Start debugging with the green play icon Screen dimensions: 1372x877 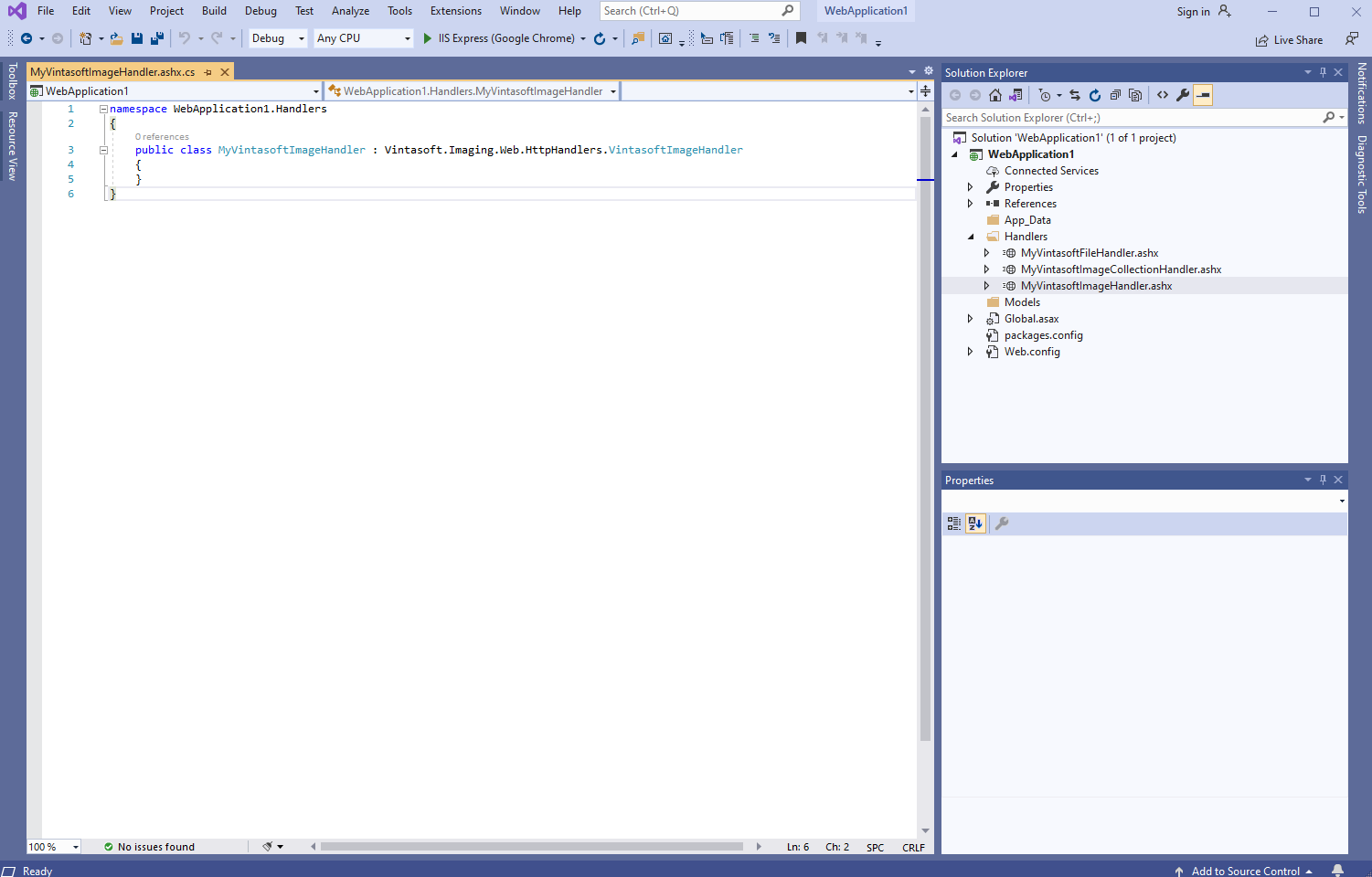[427, 38]
